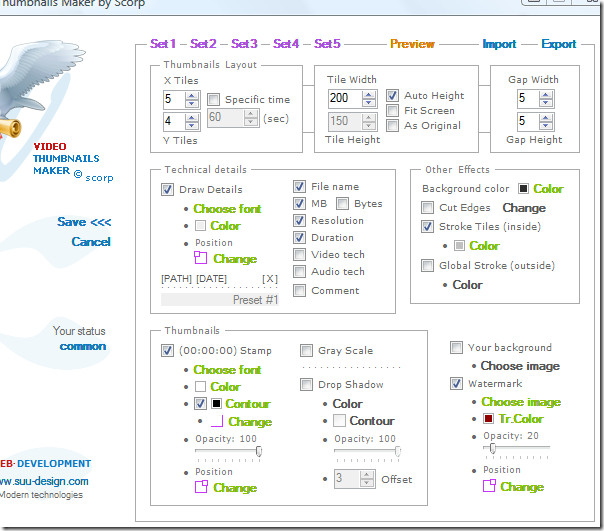Click Preset #1 field
The height and width of the screenshot is (531, 604).
click(x=220, y=299)
